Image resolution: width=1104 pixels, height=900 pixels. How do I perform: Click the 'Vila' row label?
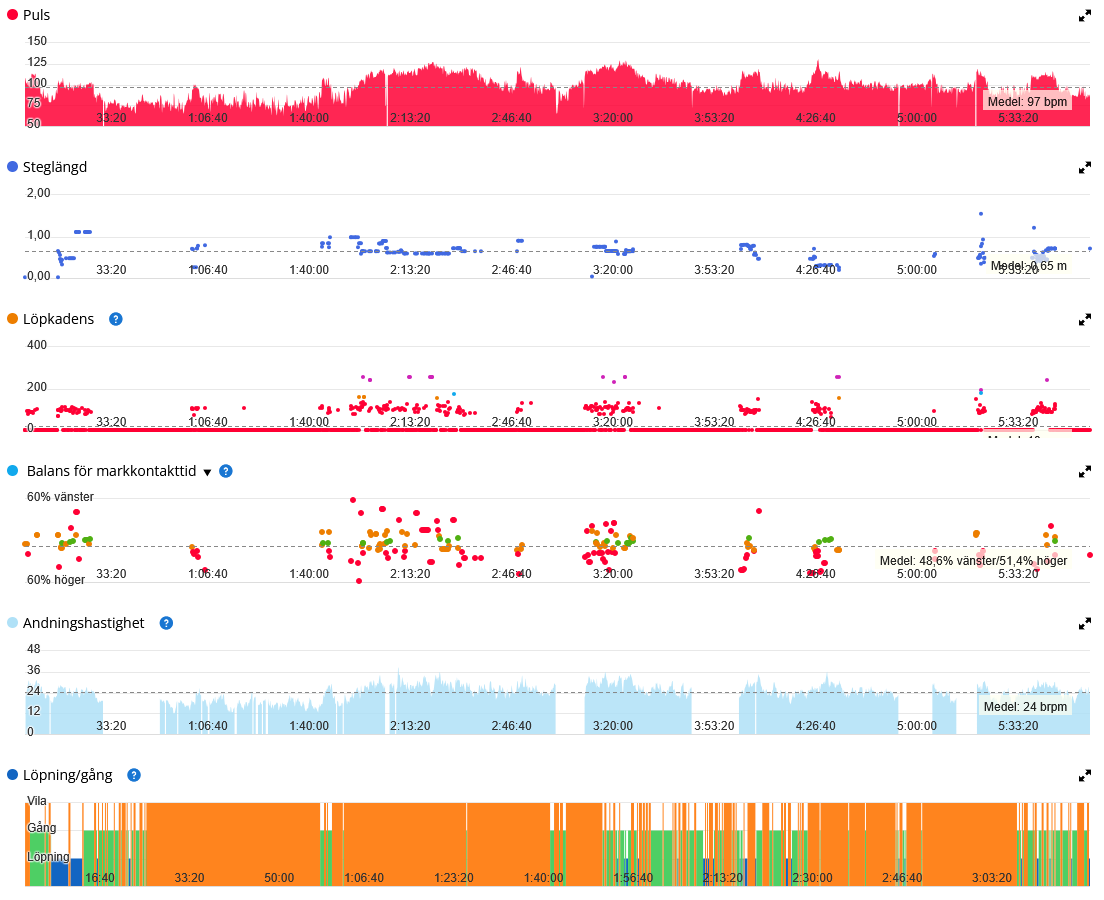37,801
